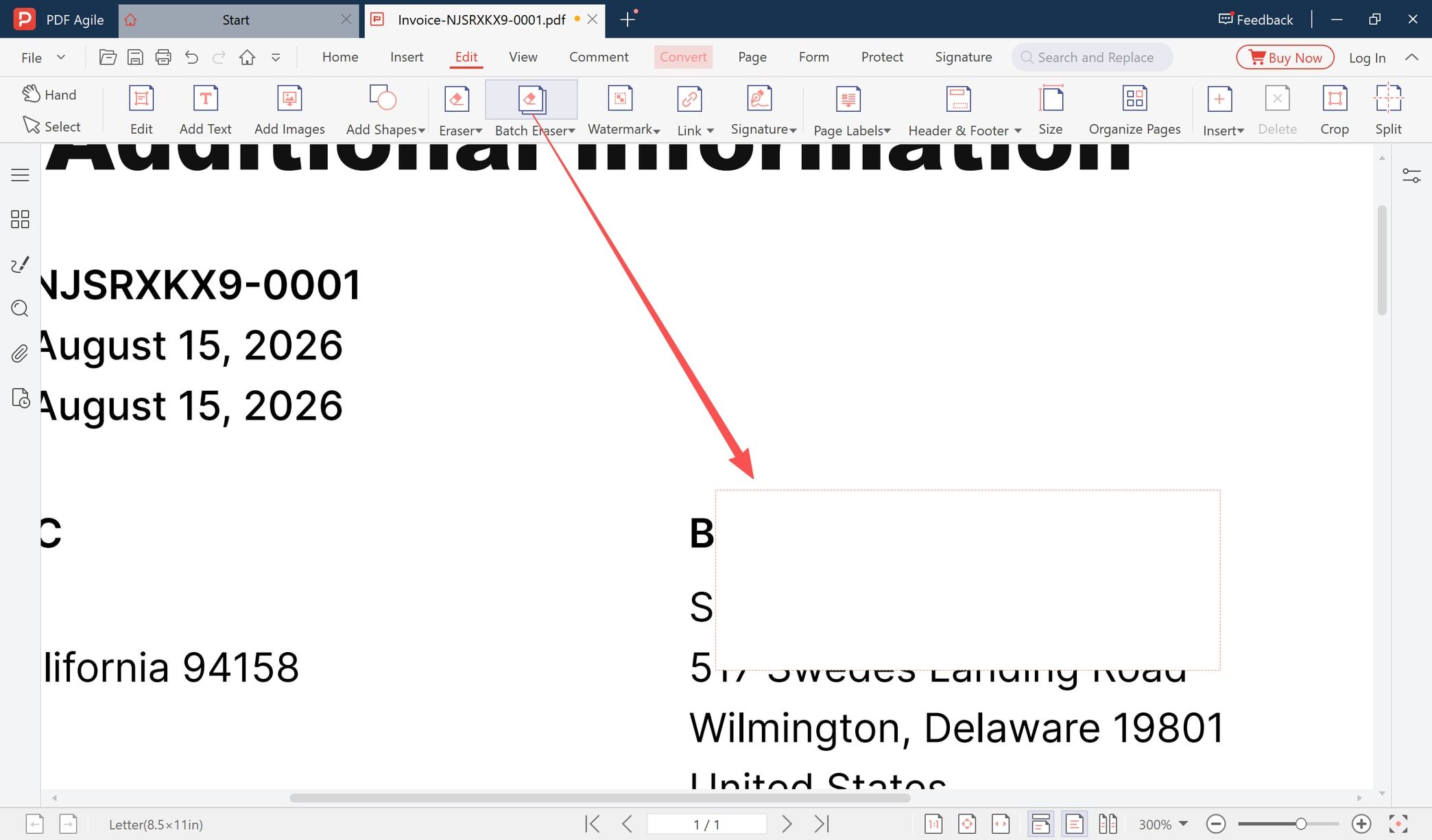Click the Save icon in quick toolbar
The height and width of the screenshot is (840, 1432).
136,57
